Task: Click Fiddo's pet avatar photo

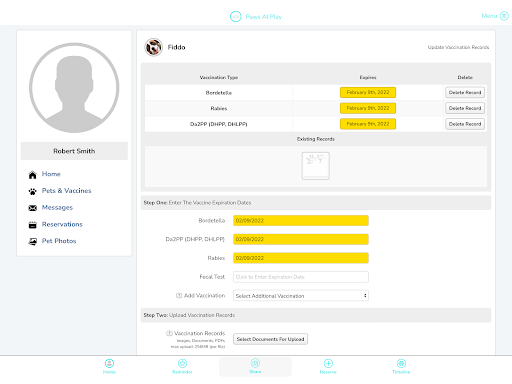Action: (154, 47)
